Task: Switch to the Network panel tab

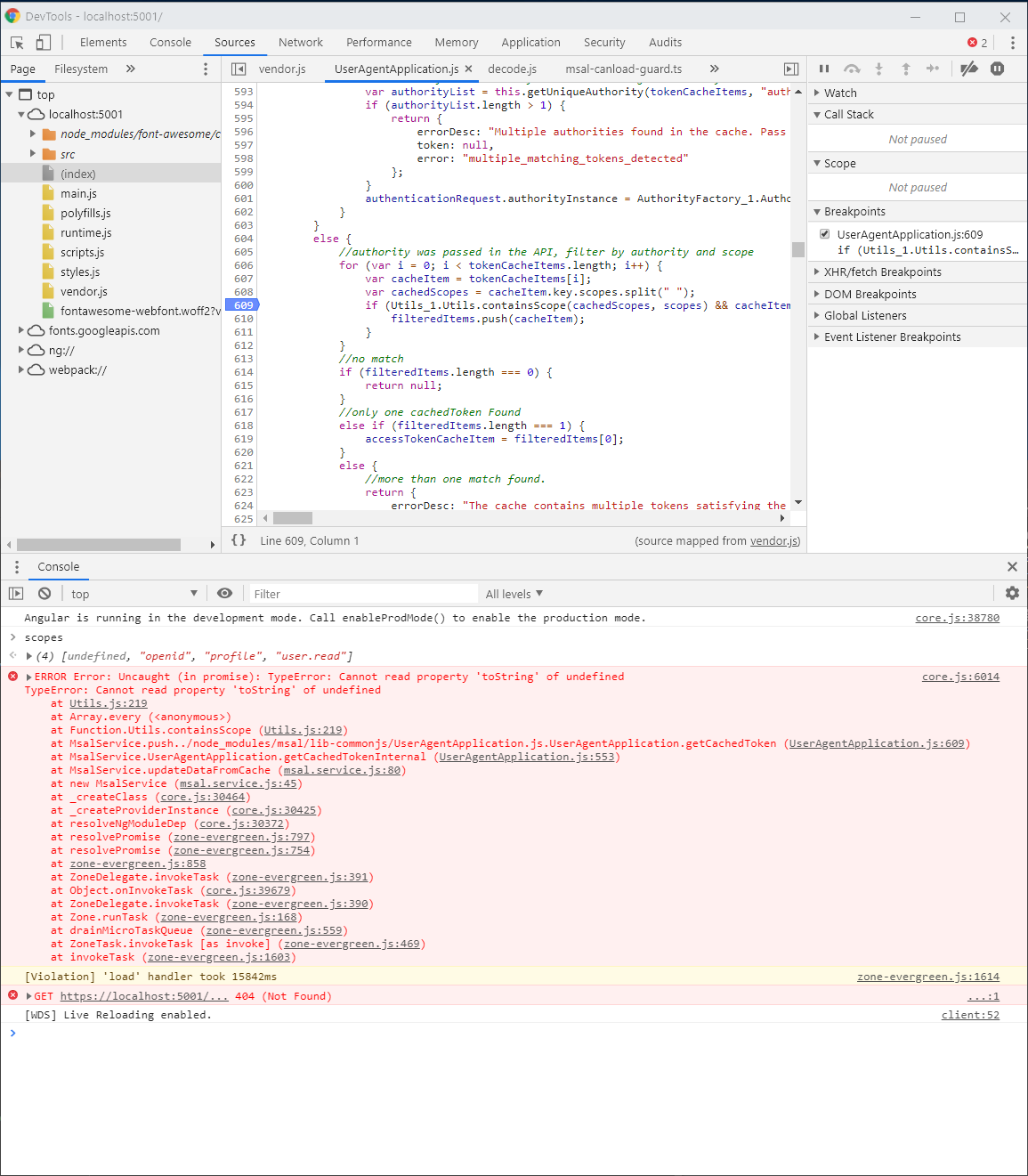Action: [300, 42]
